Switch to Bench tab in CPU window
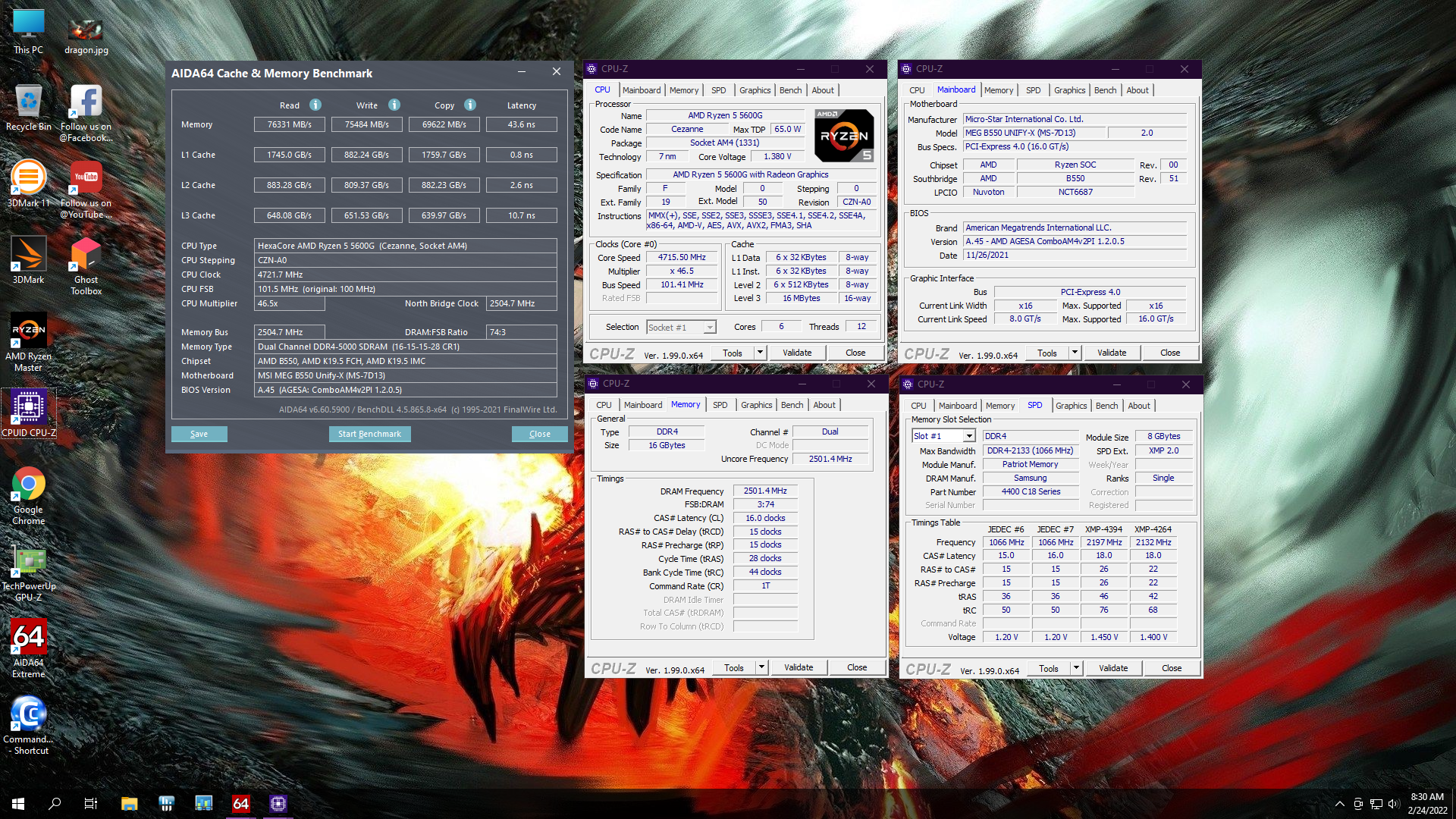 click(790, 90)
